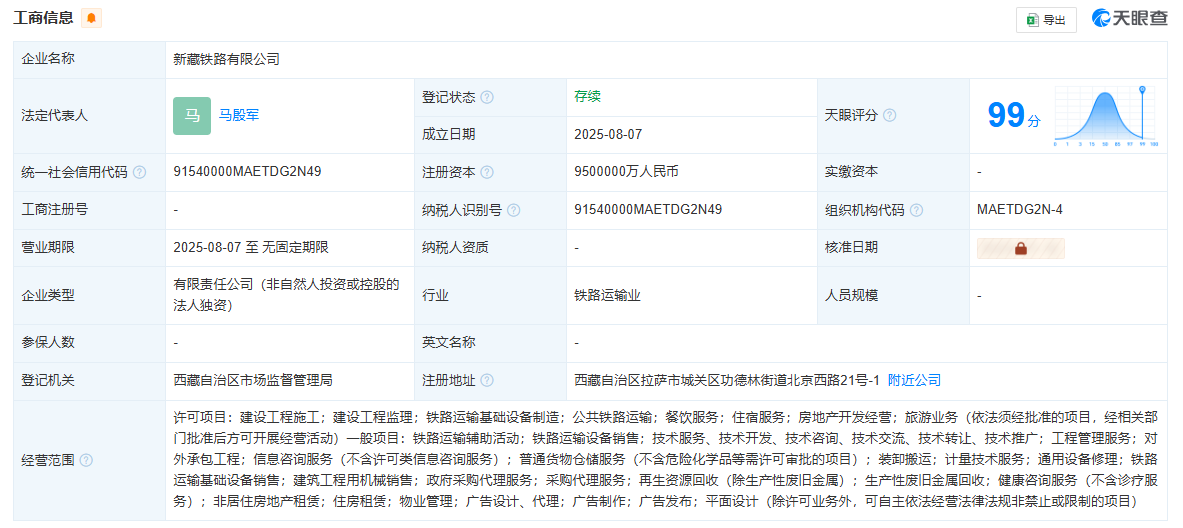Click the bell icon beside 工商信息

coord(91,18)
